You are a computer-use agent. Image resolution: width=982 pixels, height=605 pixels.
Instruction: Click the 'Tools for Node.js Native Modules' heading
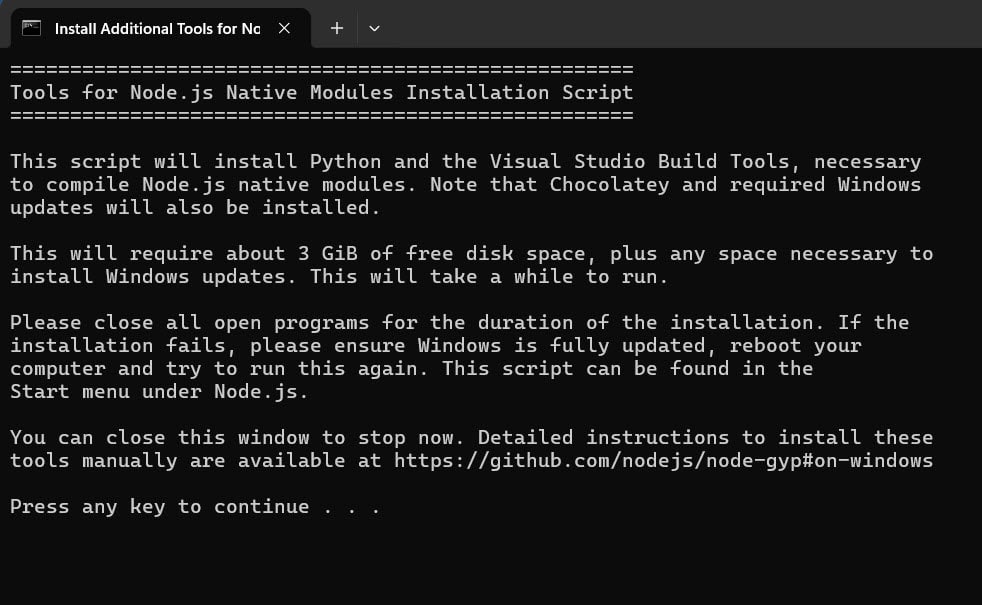pos(202,93)
